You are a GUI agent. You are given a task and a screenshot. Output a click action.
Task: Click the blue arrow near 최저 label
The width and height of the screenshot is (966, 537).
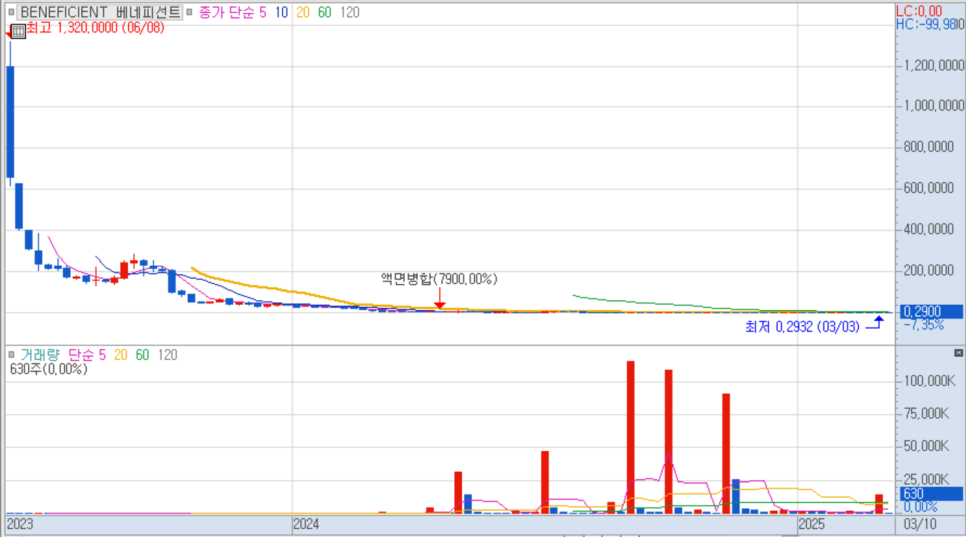(875, 323)
